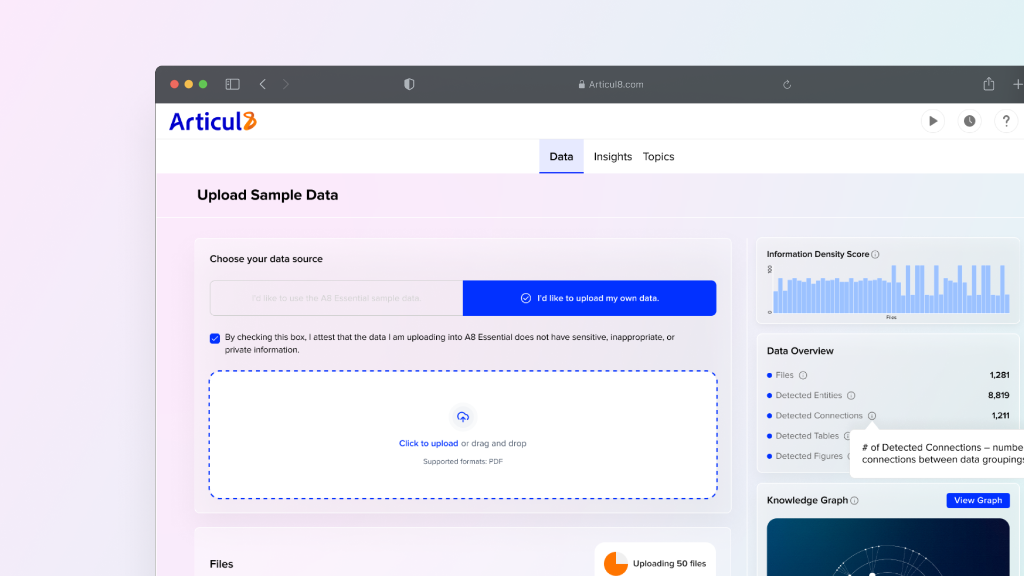Screen dimensions: 1024x576
Task: Show info icon next to Detected Entities
Action: [x=851, y=395]
